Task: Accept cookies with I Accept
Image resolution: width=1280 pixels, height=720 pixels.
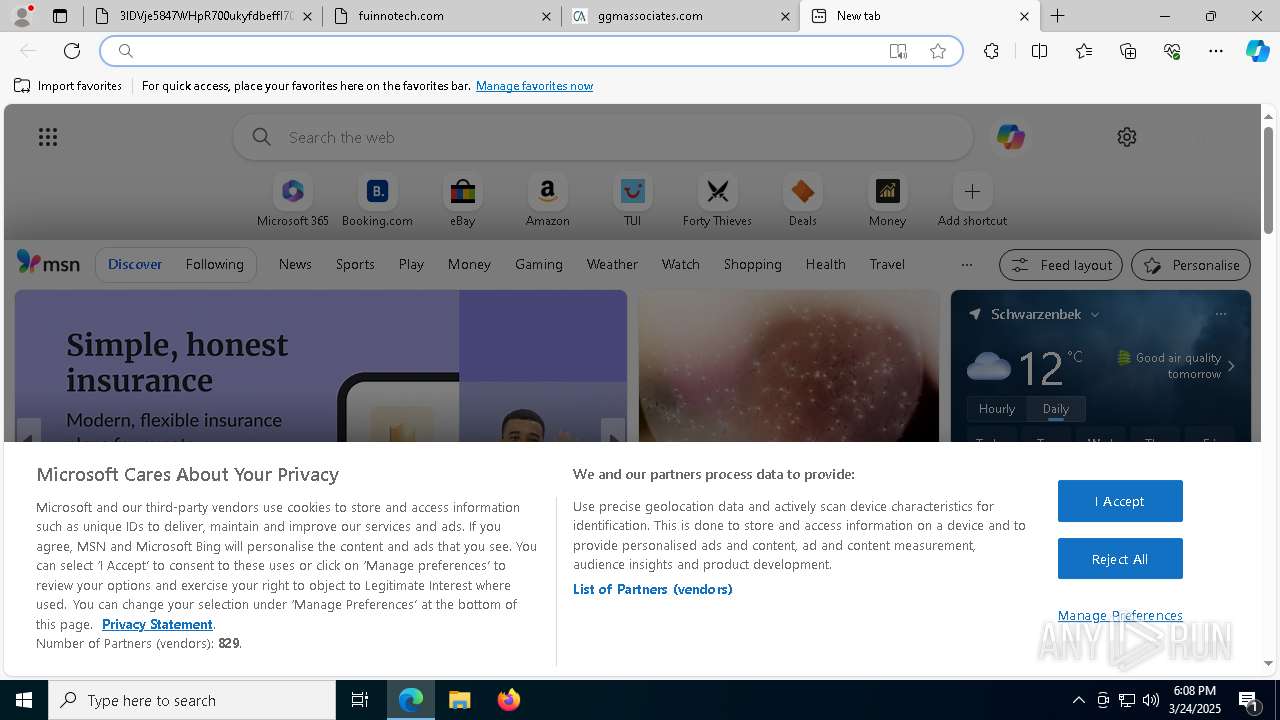Action: [x=1120, y=501]
